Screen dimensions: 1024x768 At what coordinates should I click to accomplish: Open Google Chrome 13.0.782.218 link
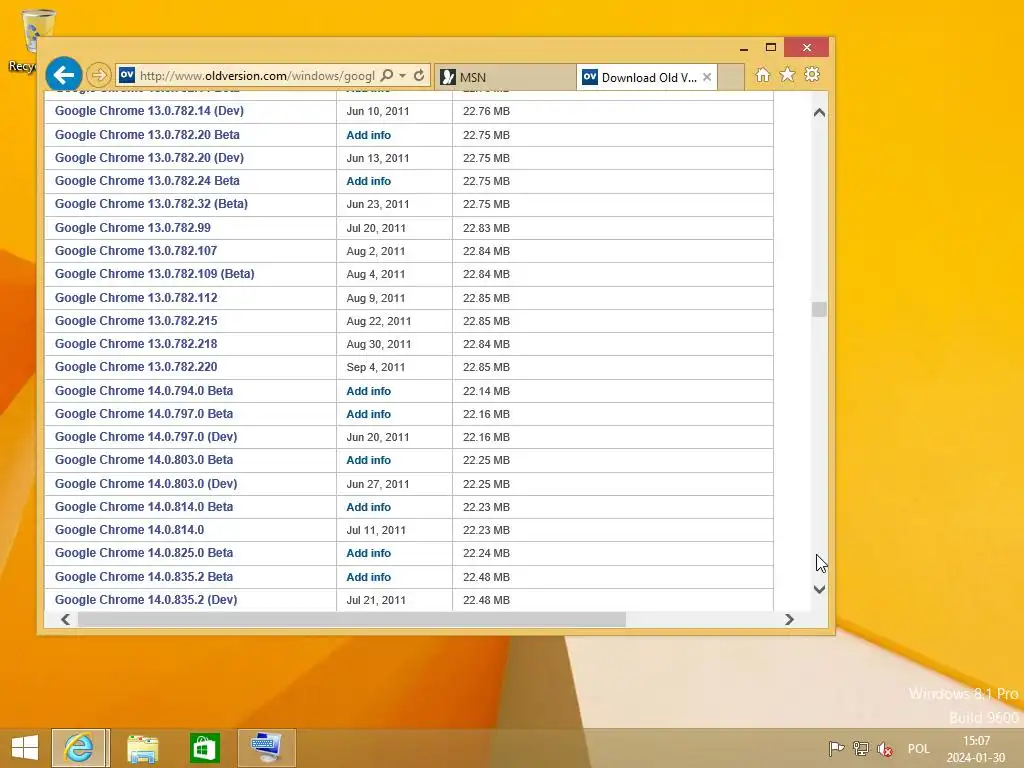[136, 344]
